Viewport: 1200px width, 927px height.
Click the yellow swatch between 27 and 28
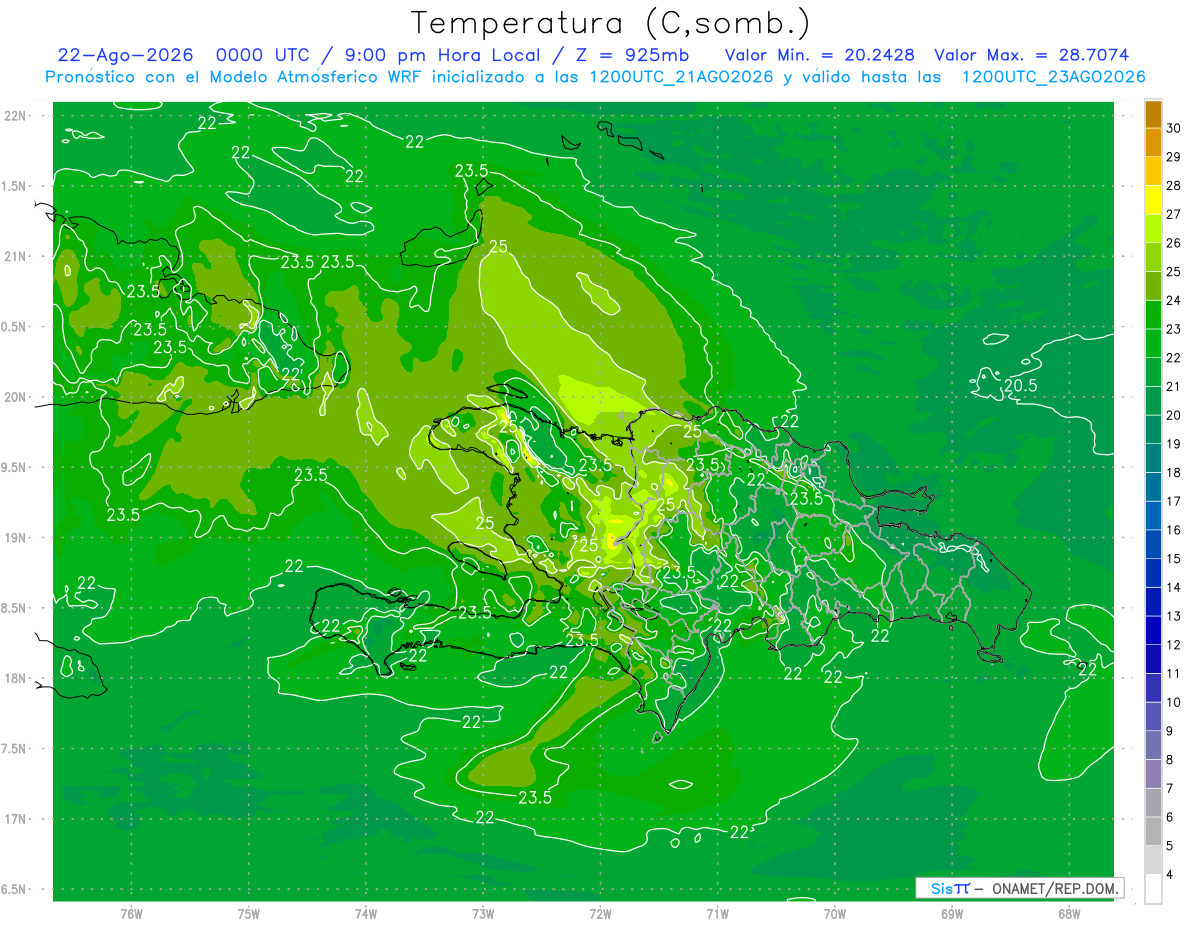(x=1153, y=200)
